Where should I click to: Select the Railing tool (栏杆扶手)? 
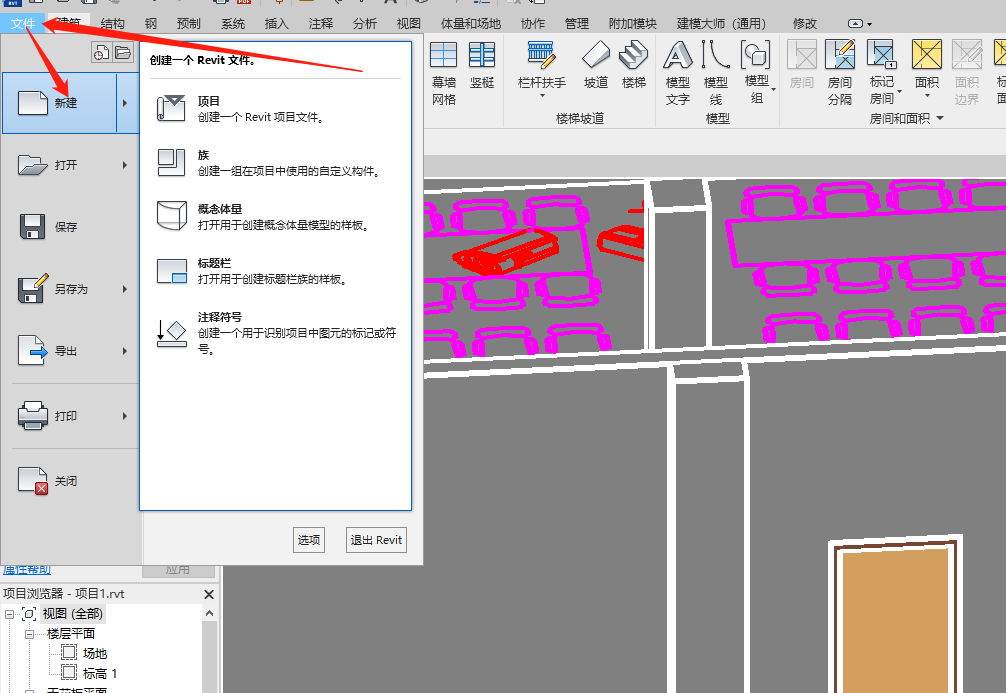[541, 64]
